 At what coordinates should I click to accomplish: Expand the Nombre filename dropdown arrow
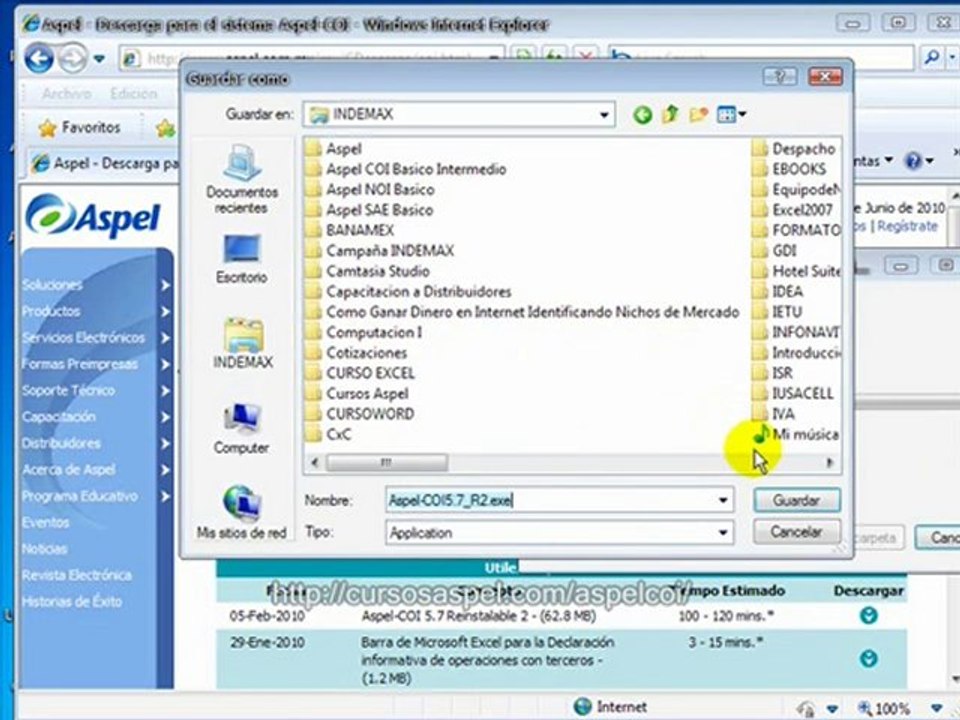point(723,500)
